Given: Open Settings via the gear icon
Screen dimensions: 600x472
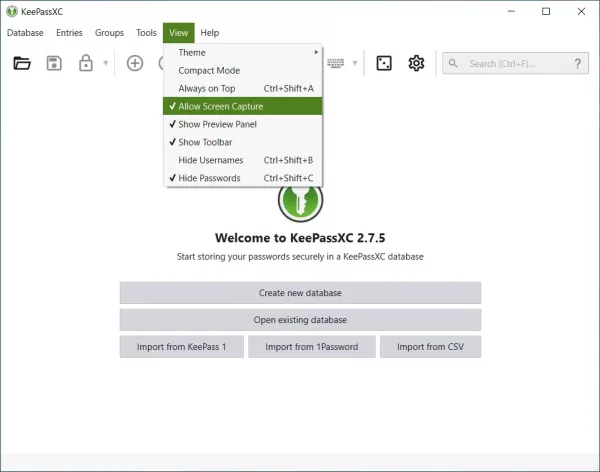Looking at the screenshot, I should pos(416,63).
